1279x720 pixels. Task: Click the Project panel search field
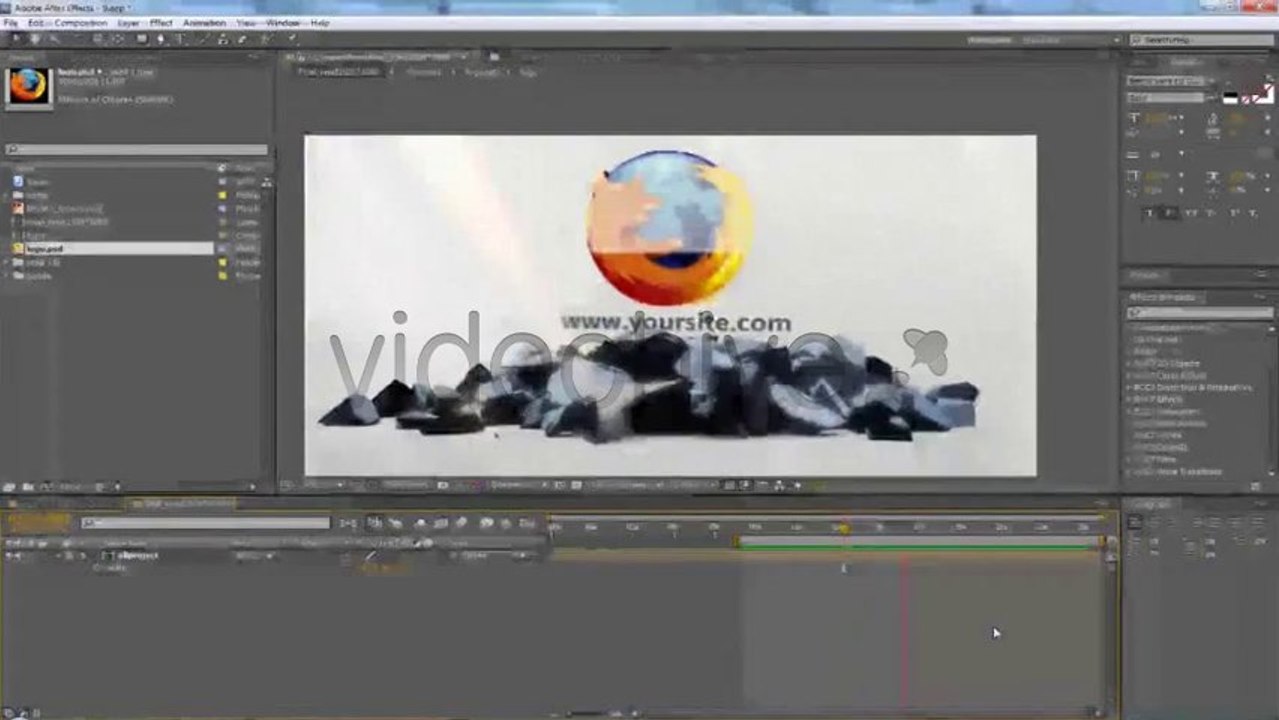coord(137,150)
